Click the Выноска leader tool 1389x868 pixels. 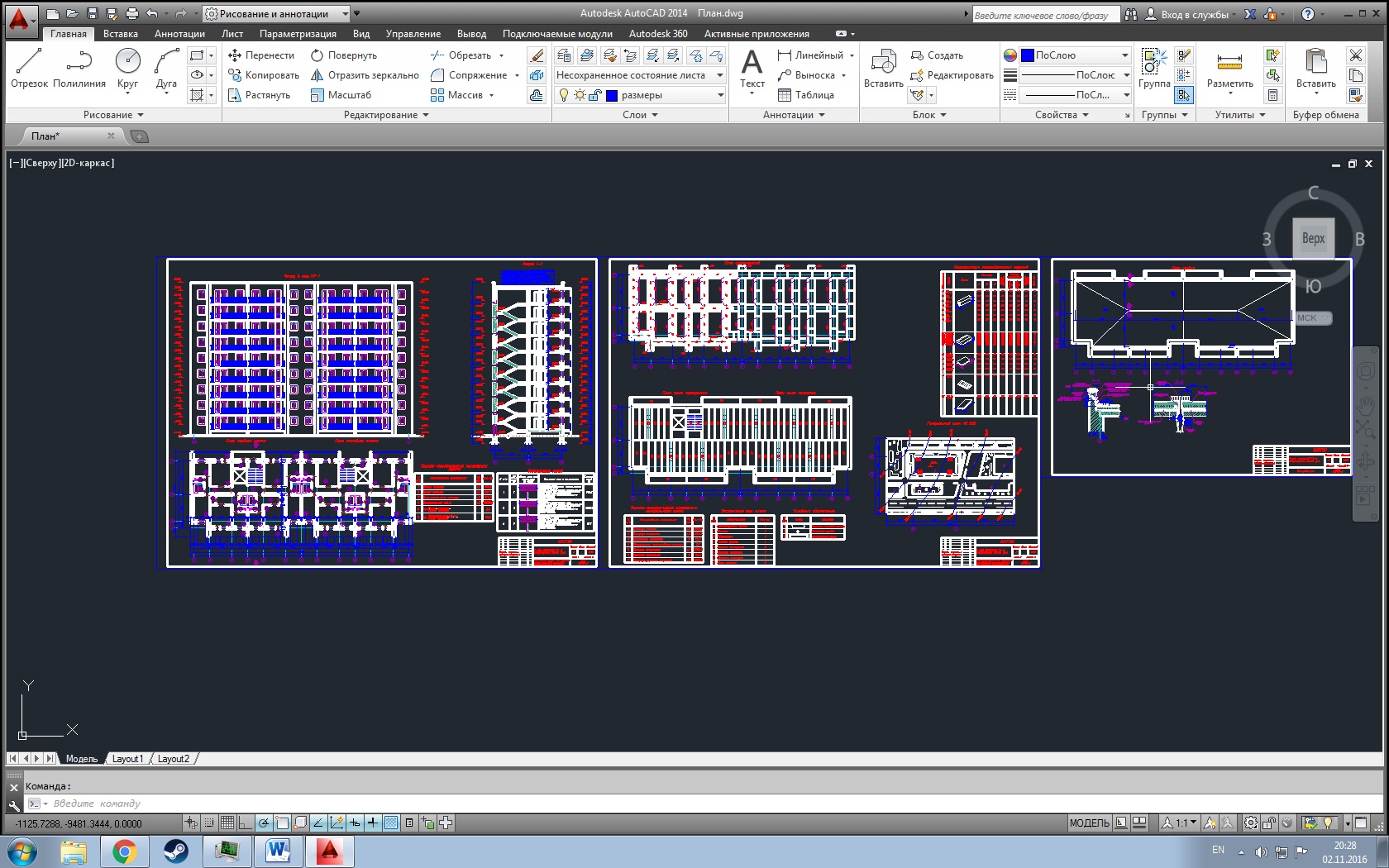(806, 75)
